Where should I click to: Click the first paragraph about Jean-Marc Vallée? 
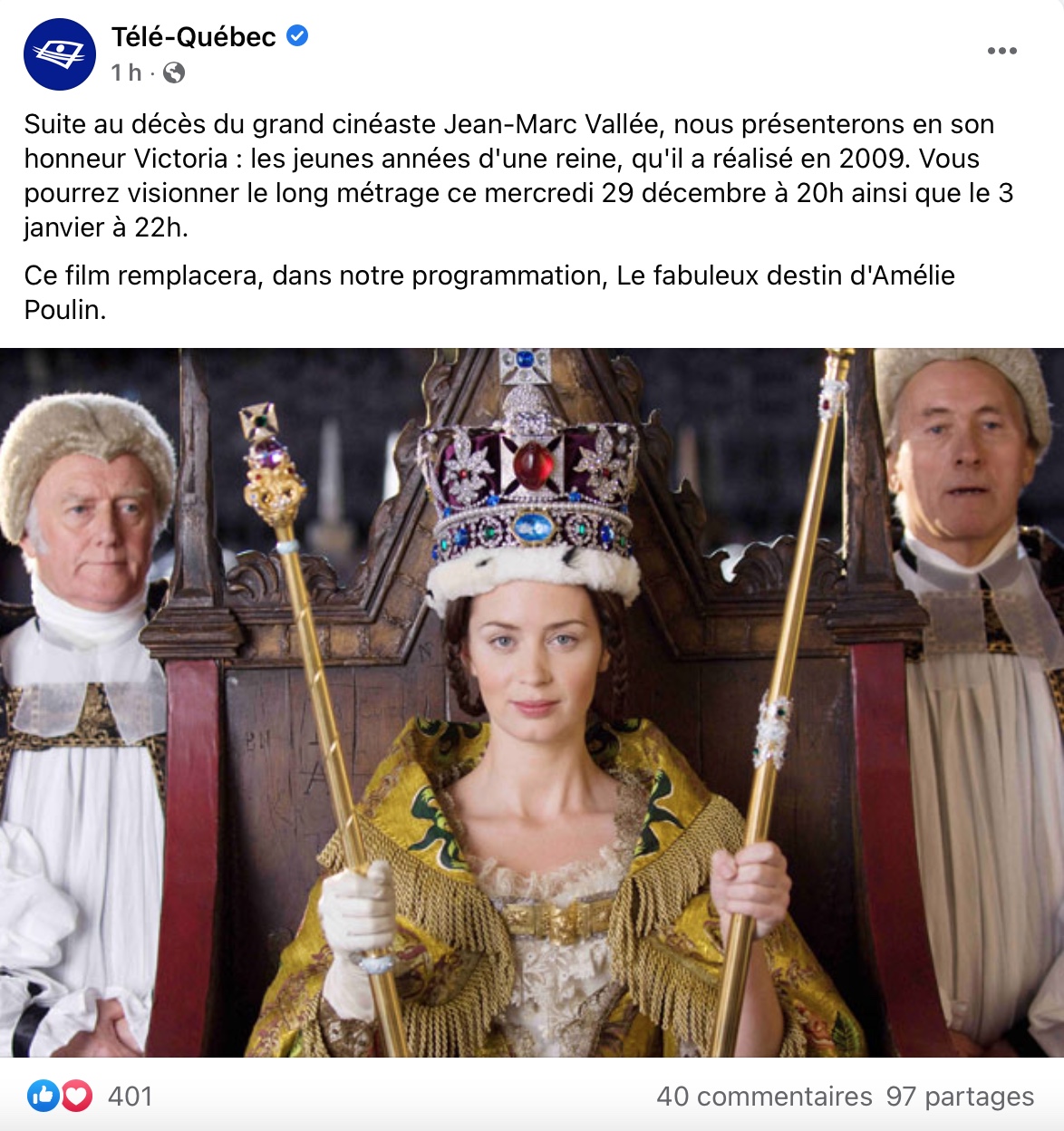[x=518, y=176]
